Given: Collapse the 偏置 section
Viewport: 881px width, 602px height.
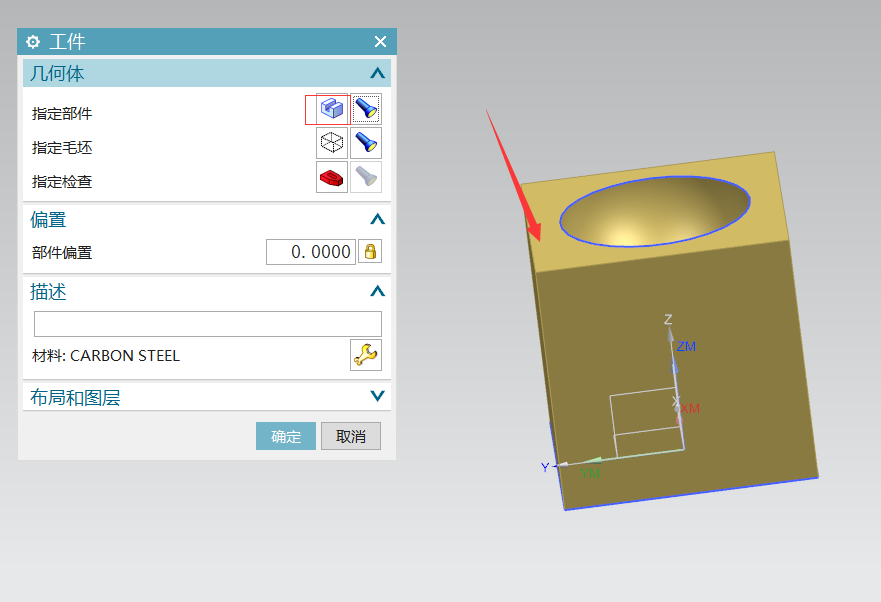Looking at the screenshot, I should [377, 219].
